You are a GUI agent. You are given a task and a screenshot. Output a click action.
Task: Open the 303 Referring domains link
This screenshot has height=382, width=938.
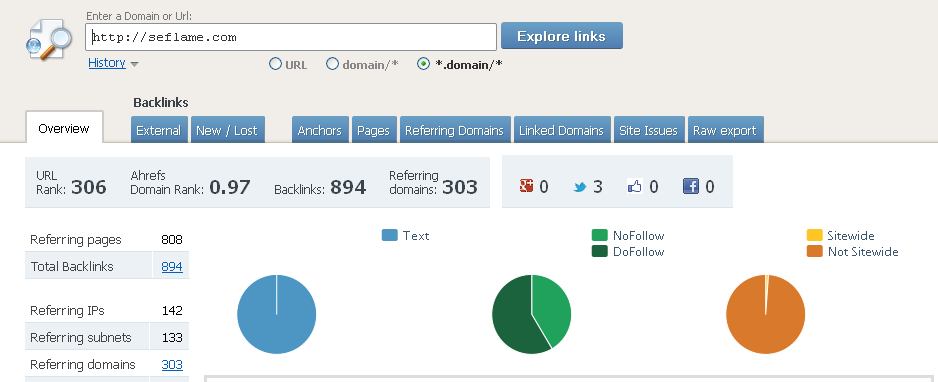tap(172, 365)
